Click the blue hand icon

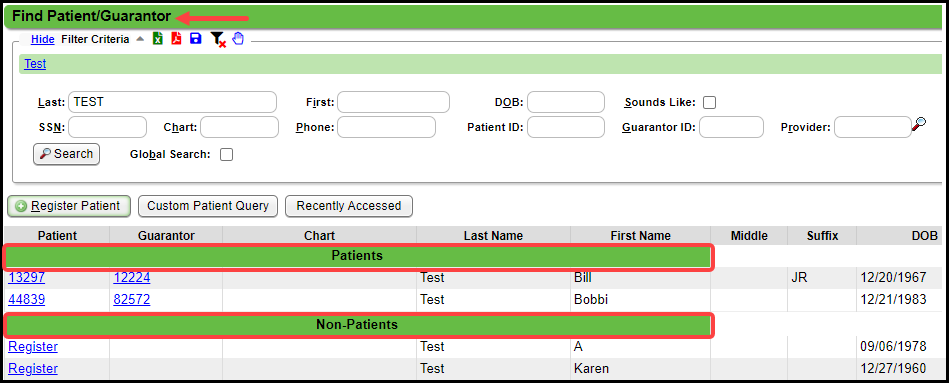(237, 39)
